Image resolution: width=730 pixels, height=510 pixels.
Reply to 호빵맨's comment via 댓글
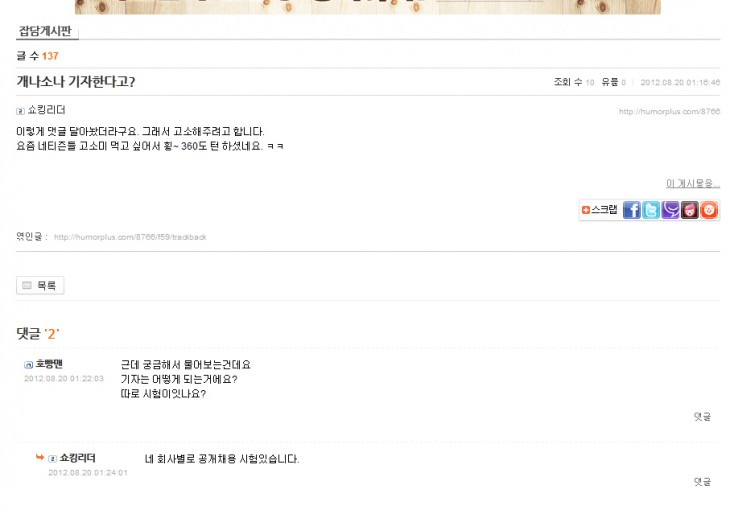point(702,416)
